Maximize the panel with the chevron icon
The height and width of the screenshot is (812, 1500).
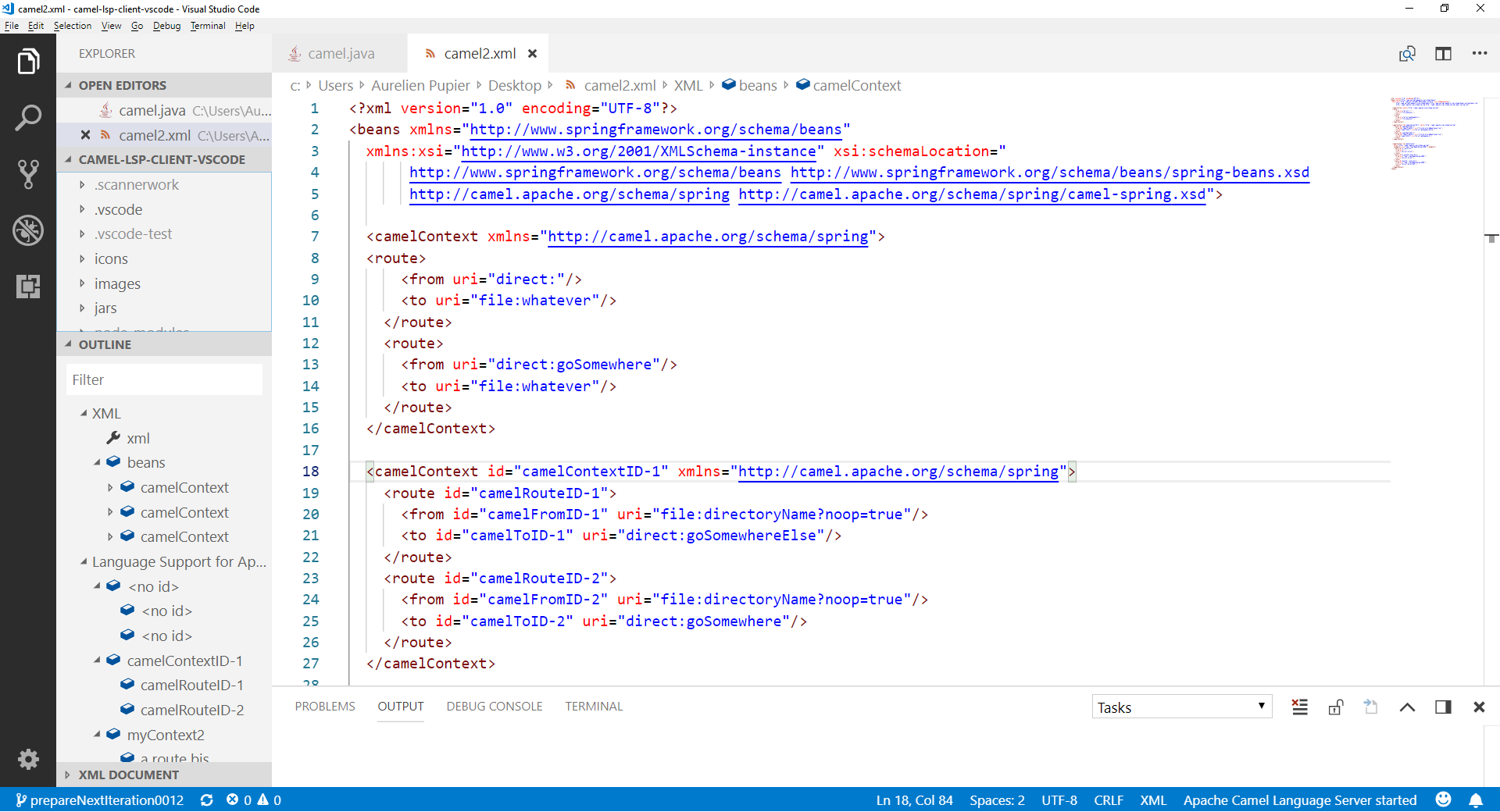(x=1408, y=707)
